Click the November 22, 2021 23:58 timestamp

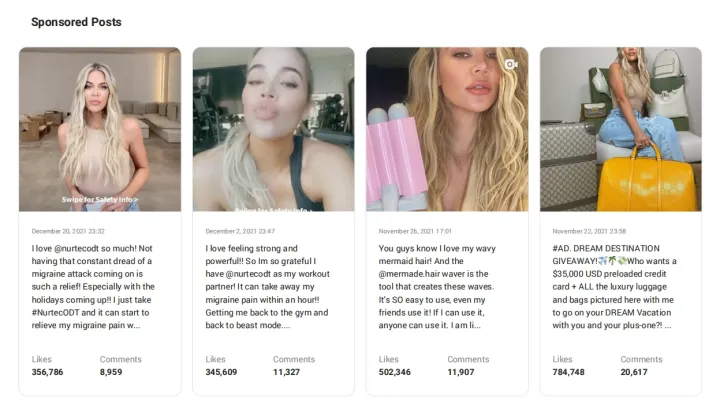(x=589, y=231)
